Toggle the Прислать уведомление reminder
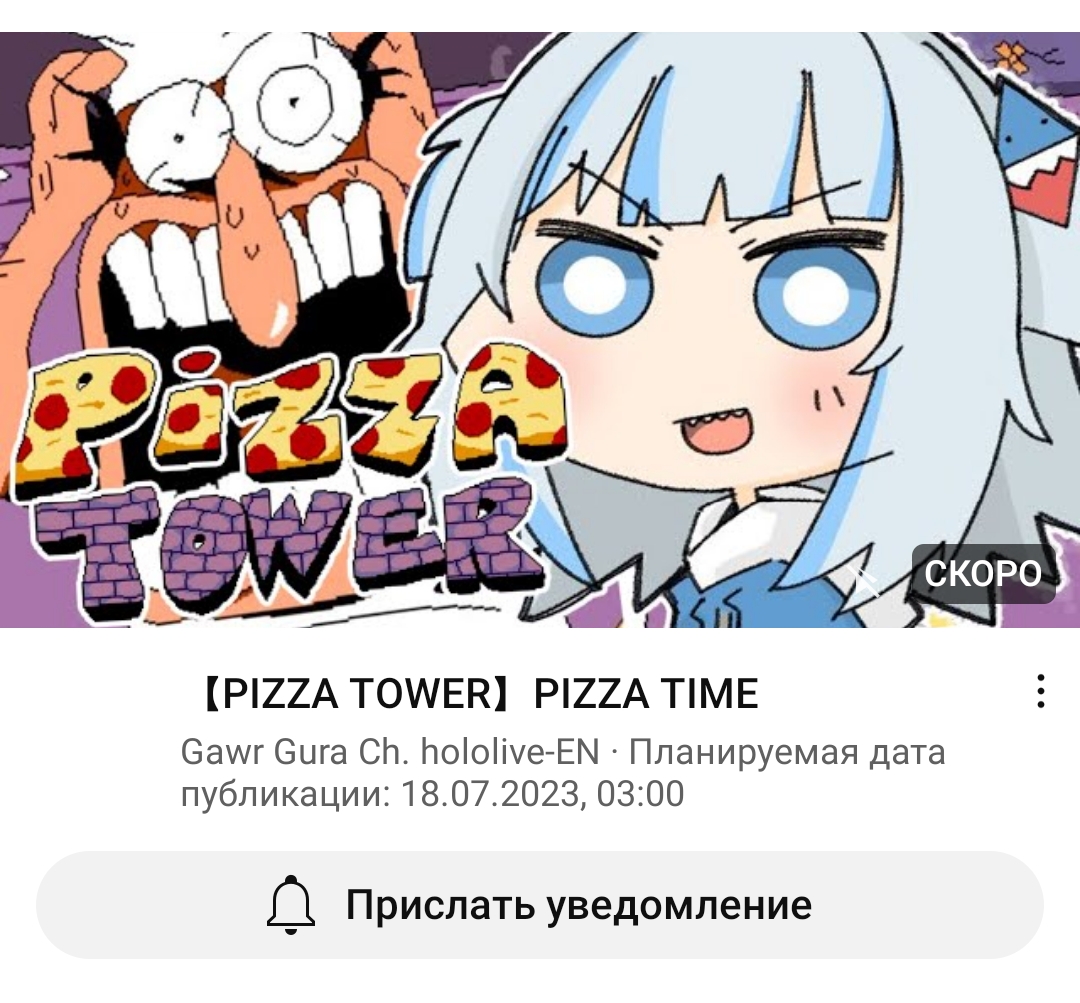Image resolution: width=1080 pixels, height=1003 pixels. click(x=539, y=905)
